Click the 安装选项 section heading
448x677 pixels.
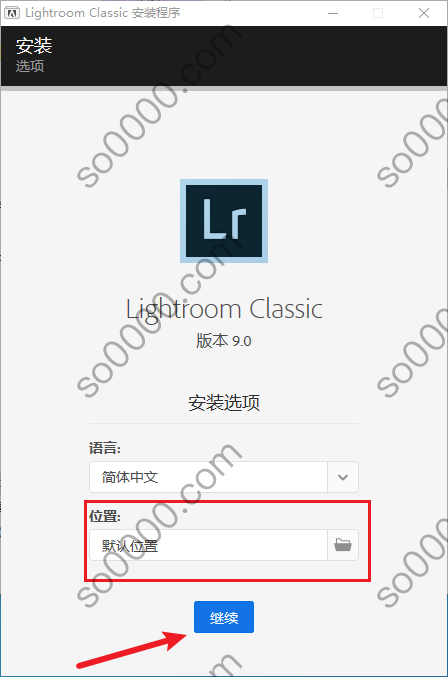[224, 402]
